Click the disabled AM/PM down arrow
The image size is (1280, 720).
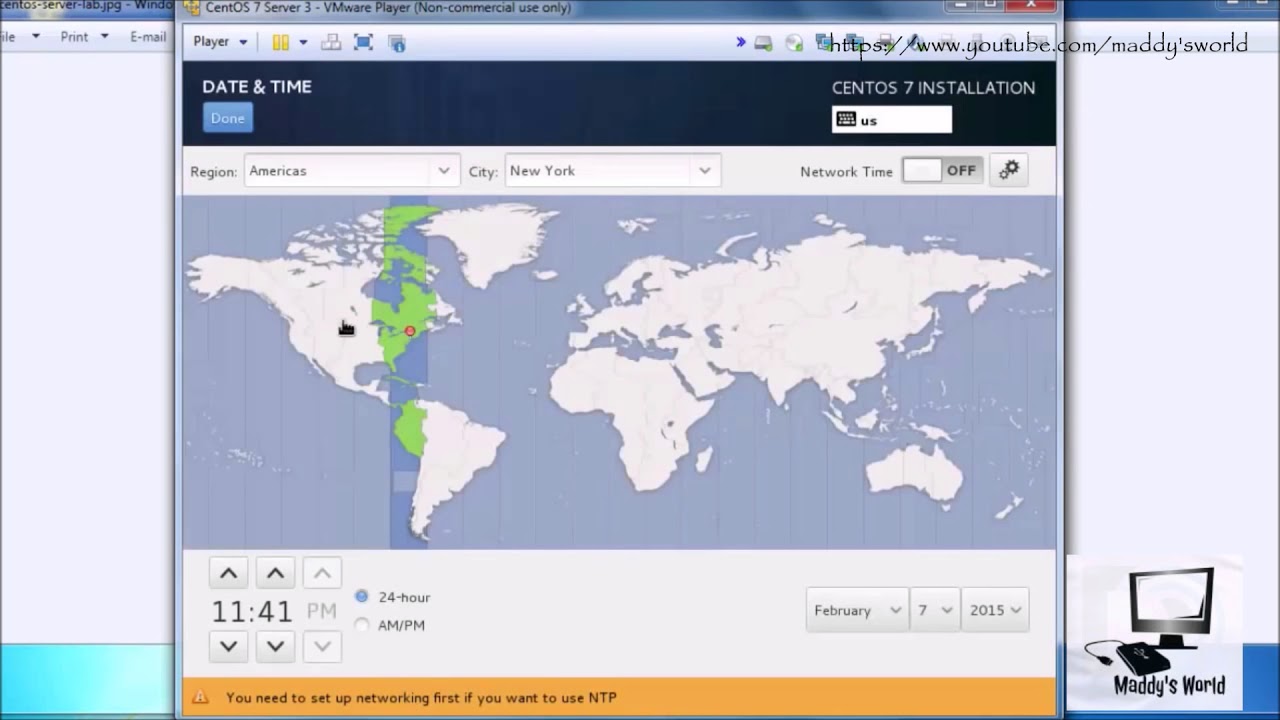[322, 646]
